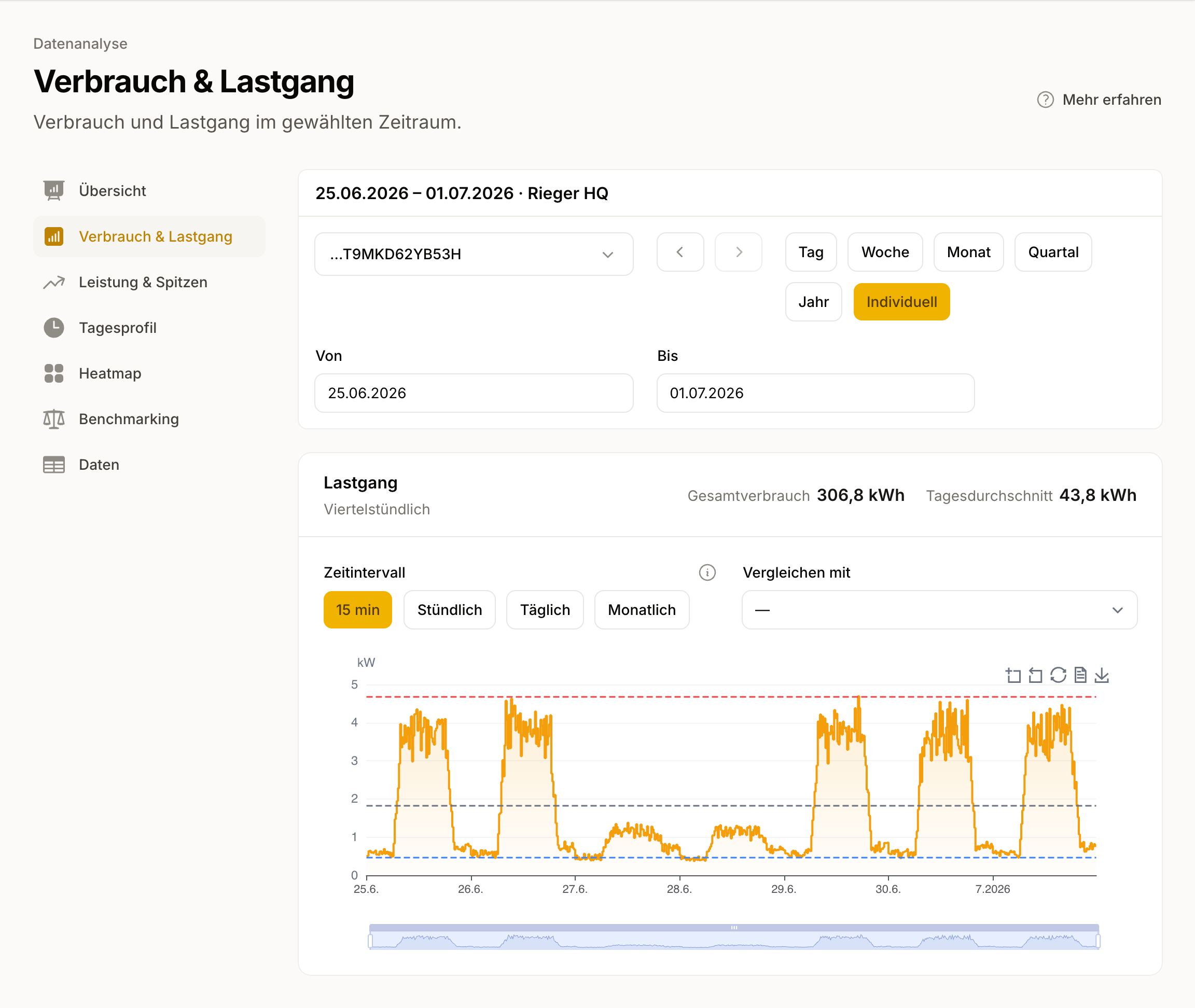Activate chart area zoom tool
The image size is (1195, 1008).
pyautogui.click(x=1013, y=676)
